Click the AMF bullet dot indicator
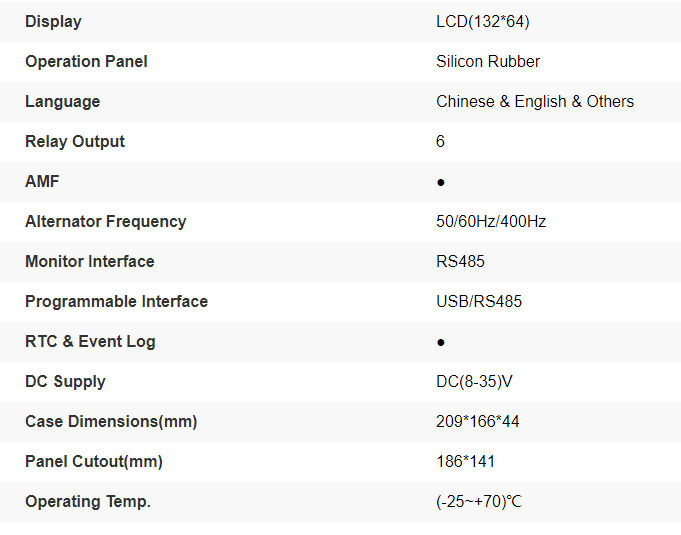This screenshot has height=535, width=681. coord(441,182)
